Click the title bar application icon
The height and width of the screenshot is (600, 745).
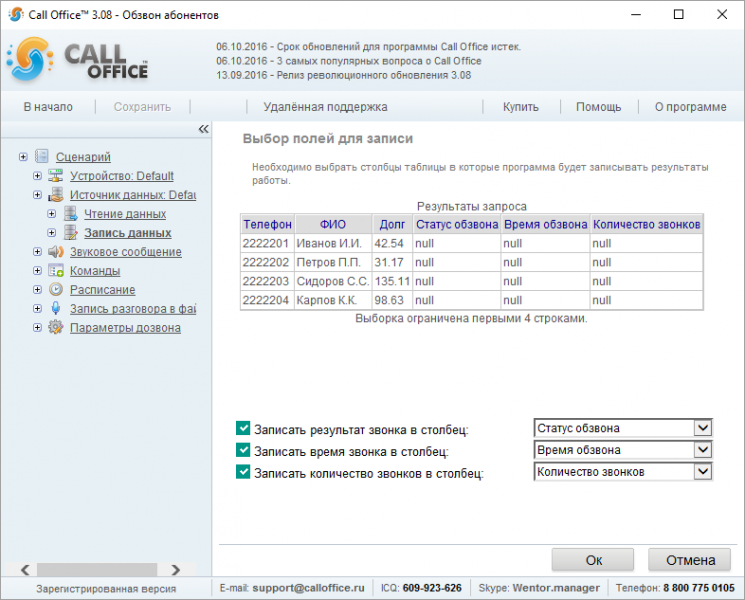click(15, 14)
